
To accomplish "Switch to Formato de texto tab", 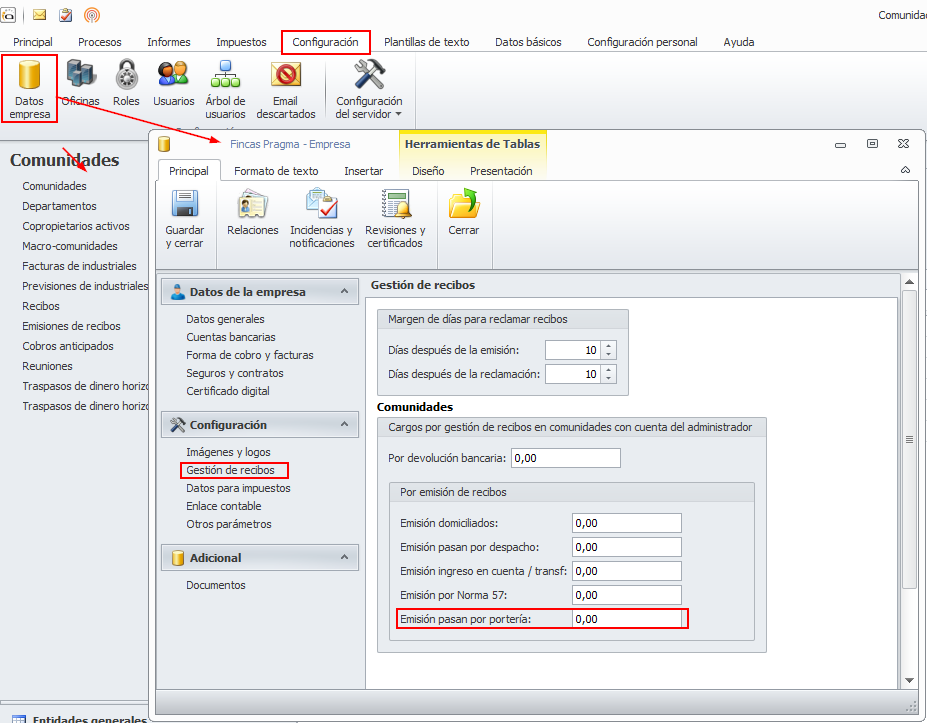I will [276, 171].
